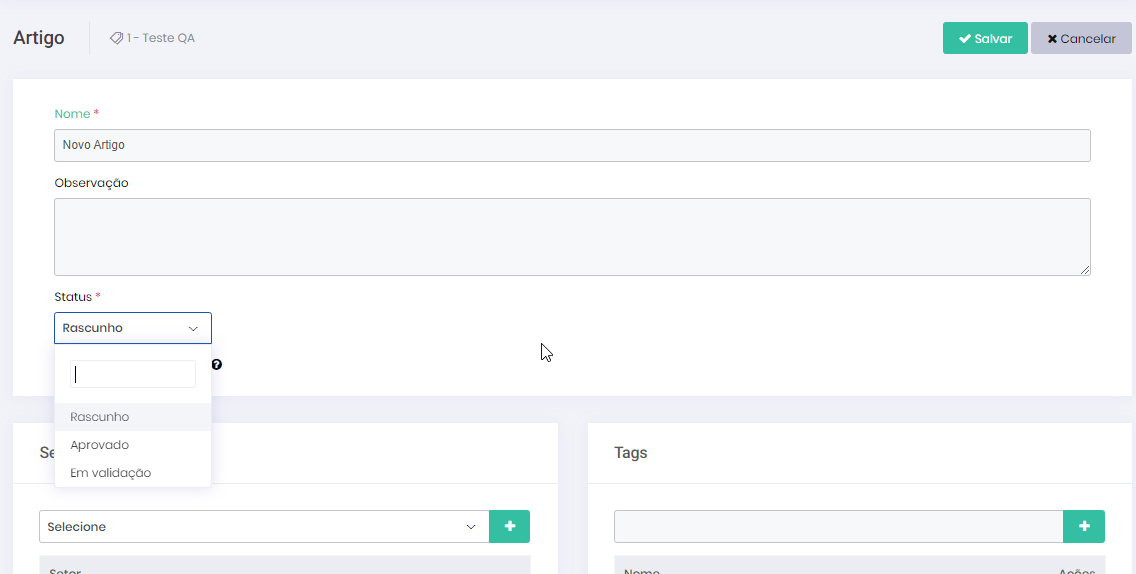
Task: Click the help question mark icon
Action: (217, 365)
